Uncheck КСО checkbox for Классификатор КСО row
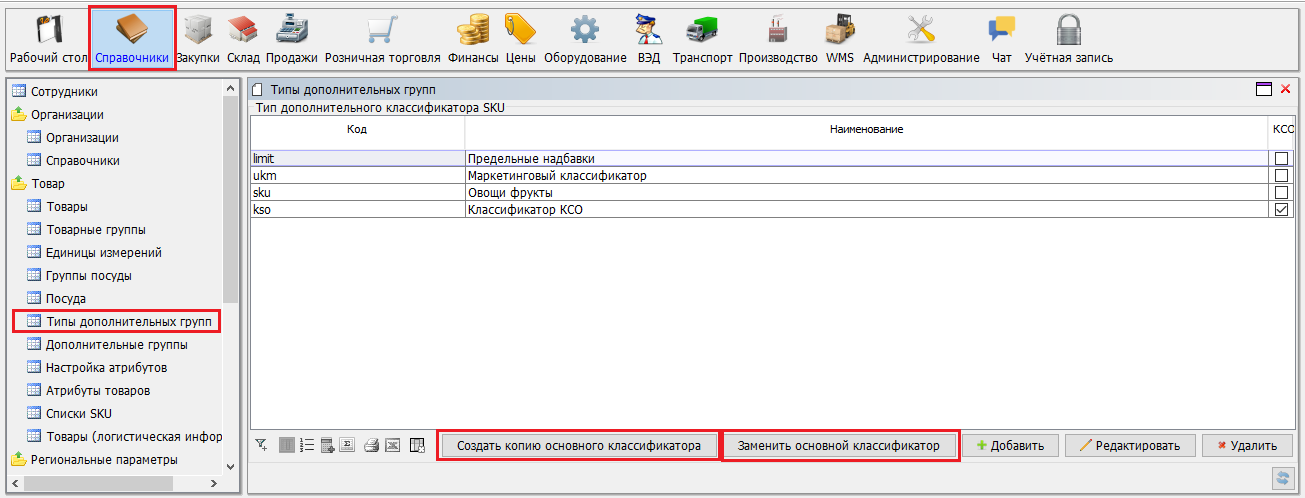 tap(1281, 210)
